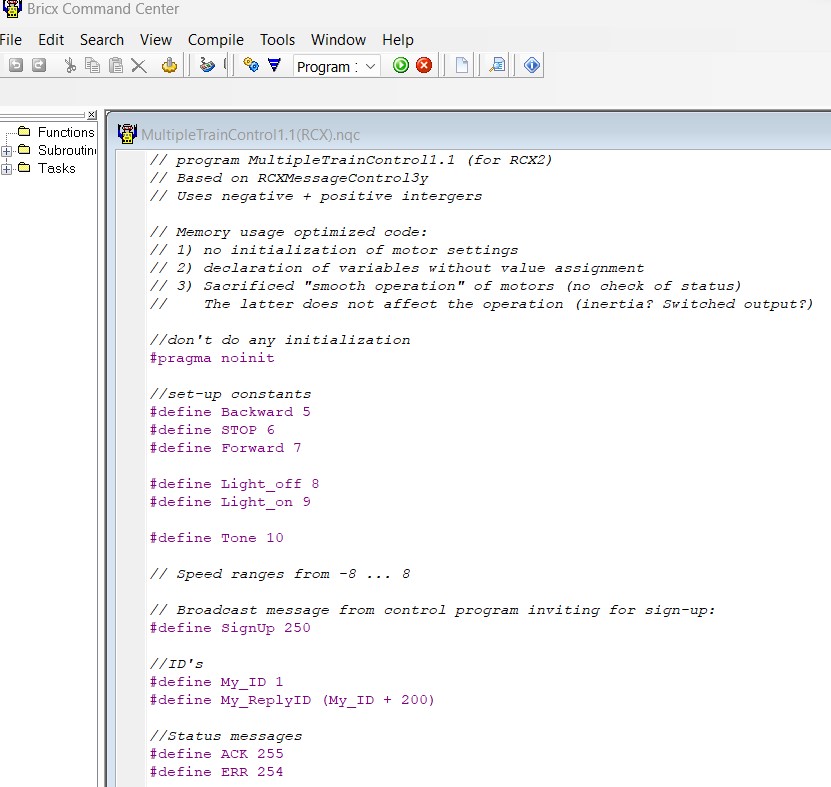The width and height of the screenshot is (831, 787).
Task: Click the '#define My_ID 1' line
Action: [x=216, y=682]
